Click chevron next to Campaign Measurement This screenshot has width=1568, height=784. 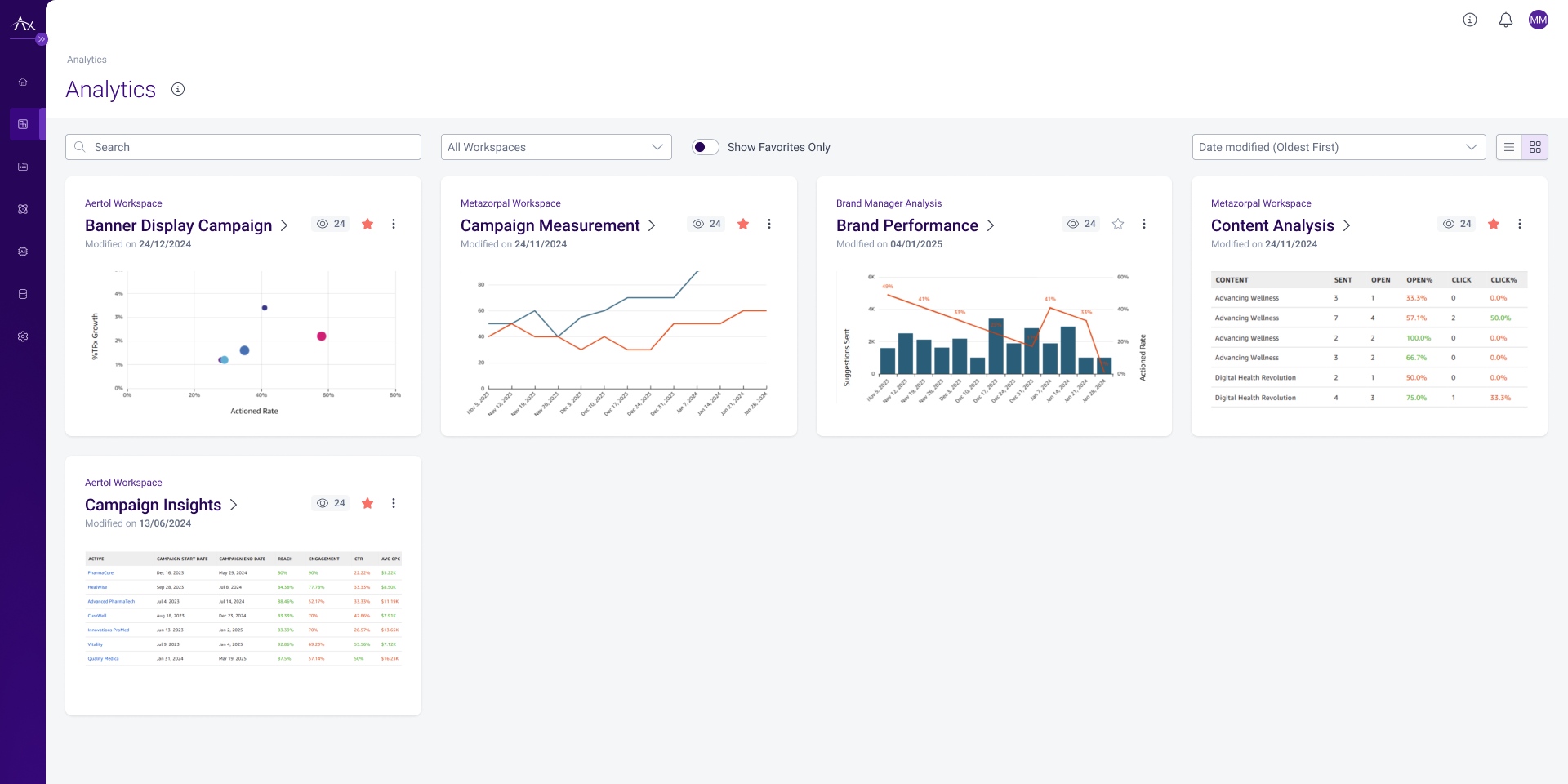(x=652, y=225)
